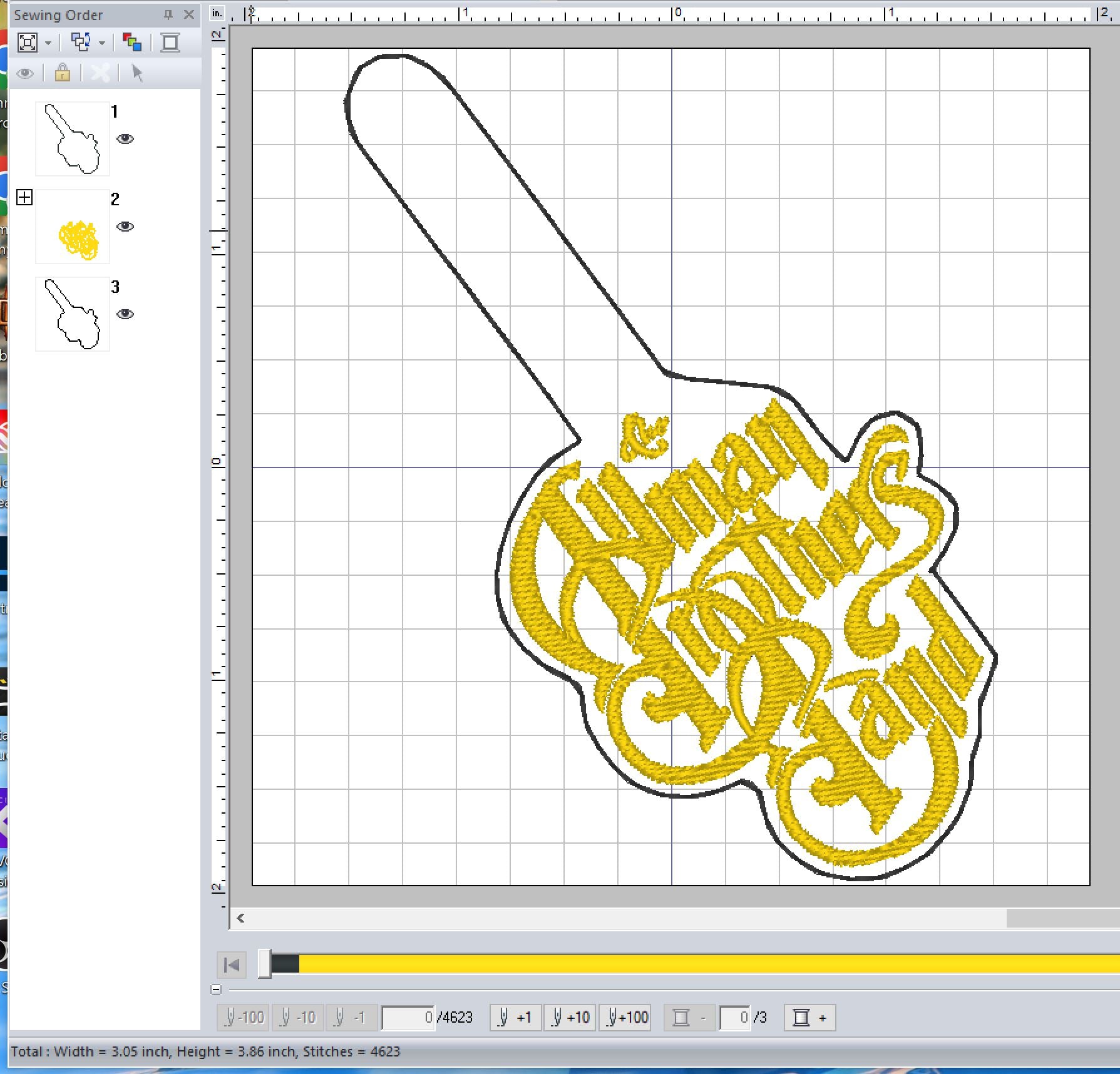Hide sewing order item 1
This screenshot has height=1074, width=1120.
pos(125,139)
